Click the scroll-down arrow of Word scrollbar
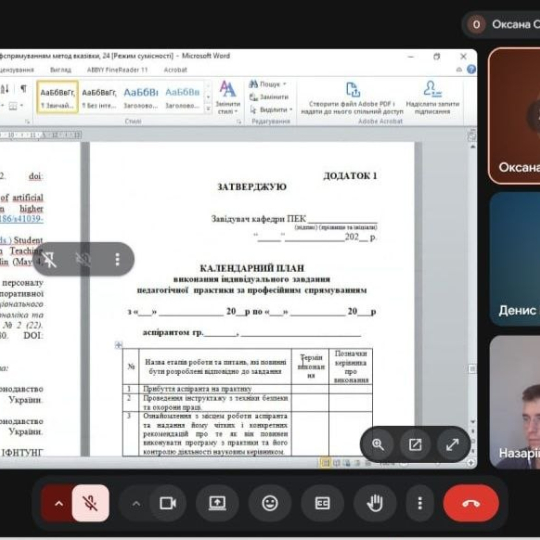Screen dimensions: 540x540 [x=473, y=422]
